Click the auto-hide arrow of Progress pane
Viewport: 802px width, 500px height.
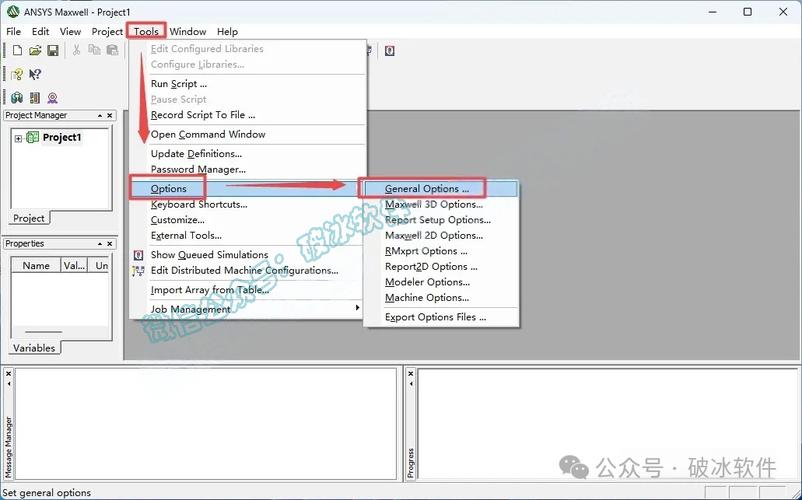click(x=411, y=383)
